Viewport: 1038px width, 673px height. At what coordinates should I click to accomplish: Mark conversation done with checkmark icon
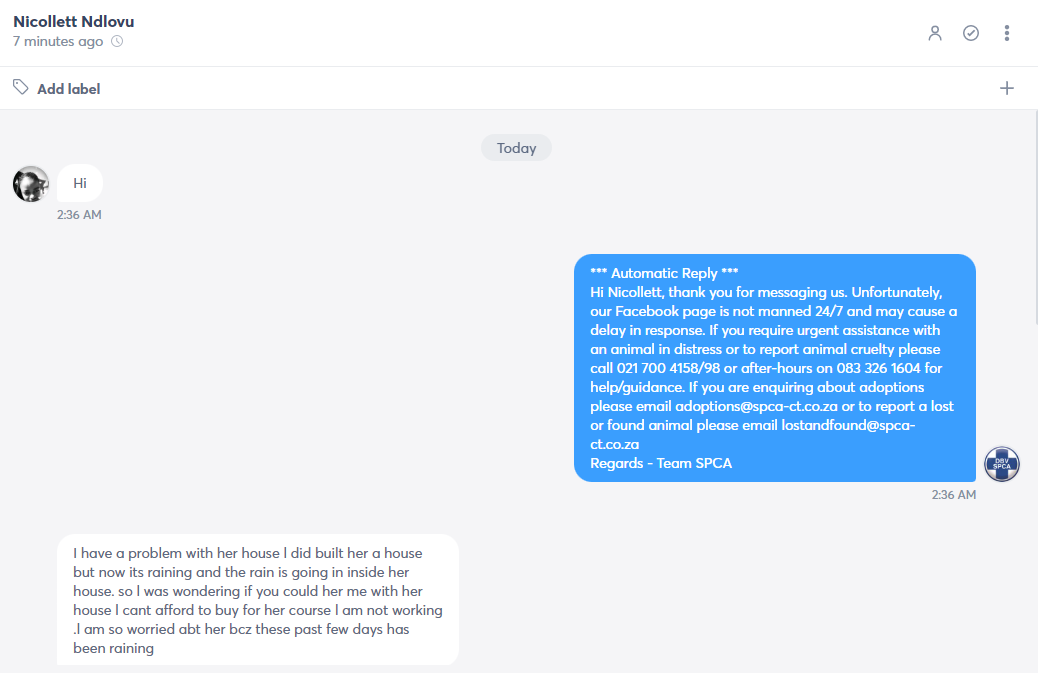[x=970, y=33]
